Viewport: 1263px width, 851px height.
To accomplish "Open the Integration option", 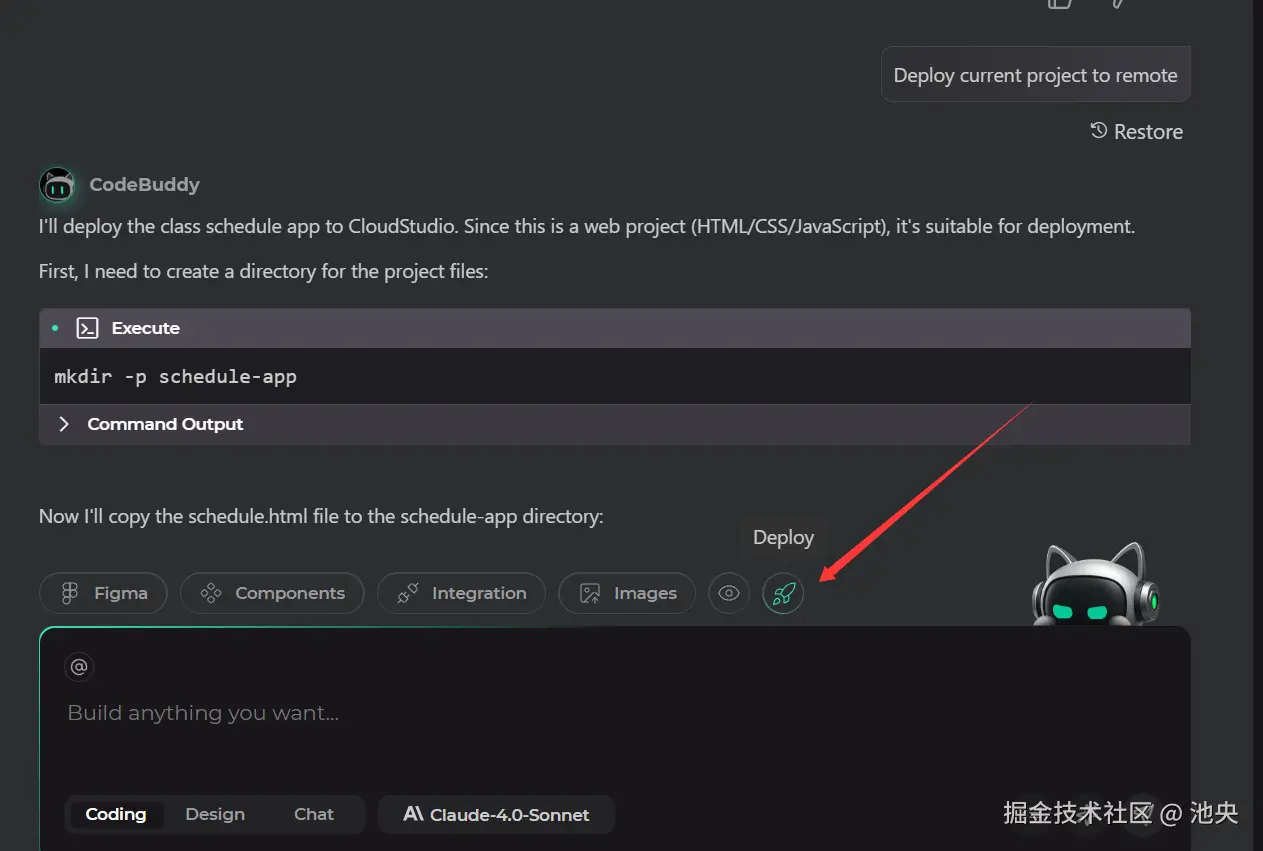I will coord(461,593).
